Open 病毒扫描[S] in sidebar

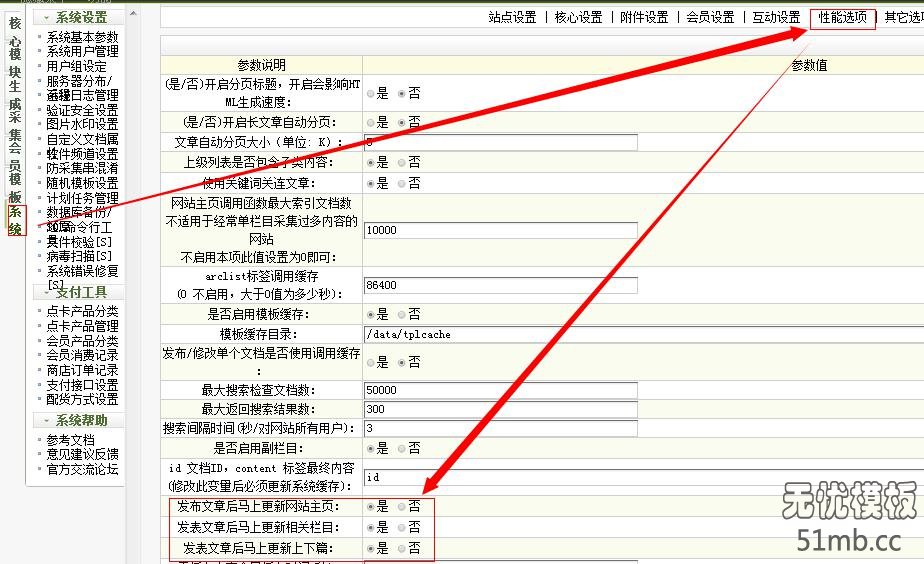tap(79, 256)
